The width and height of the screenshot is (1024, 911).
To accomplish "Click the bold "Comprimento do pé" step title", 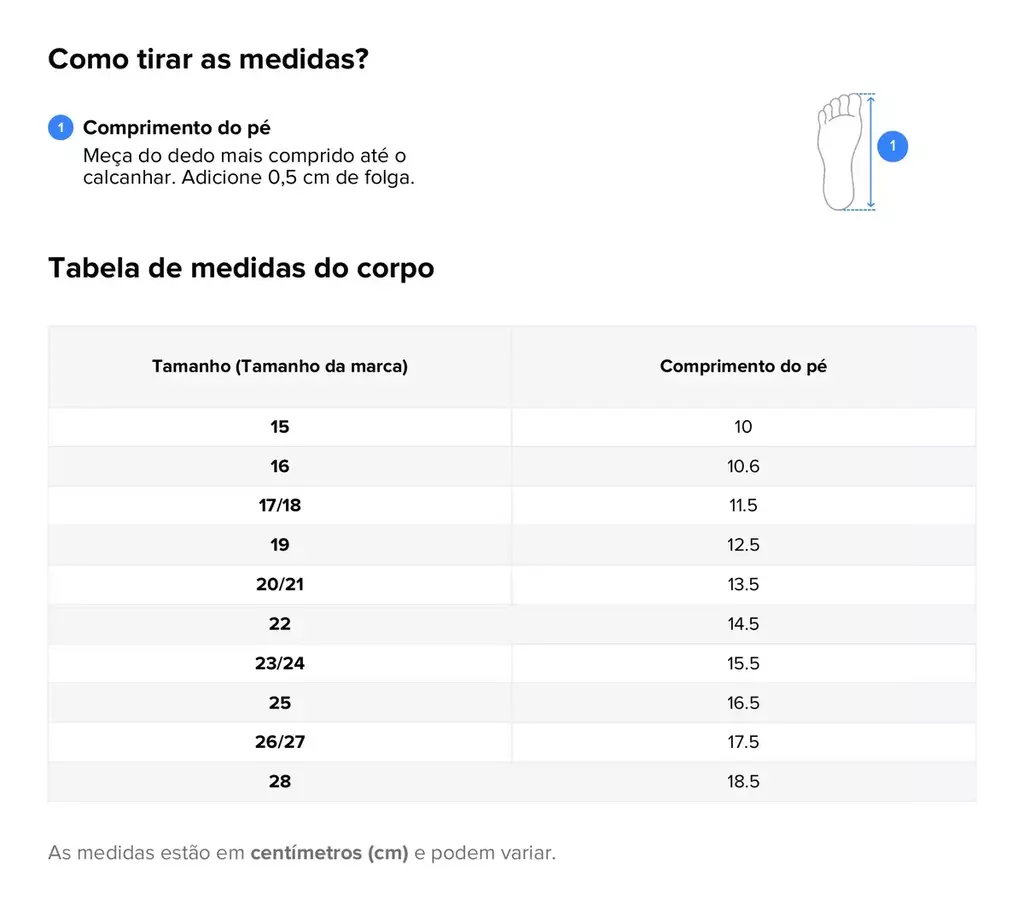I will [176, 128].
